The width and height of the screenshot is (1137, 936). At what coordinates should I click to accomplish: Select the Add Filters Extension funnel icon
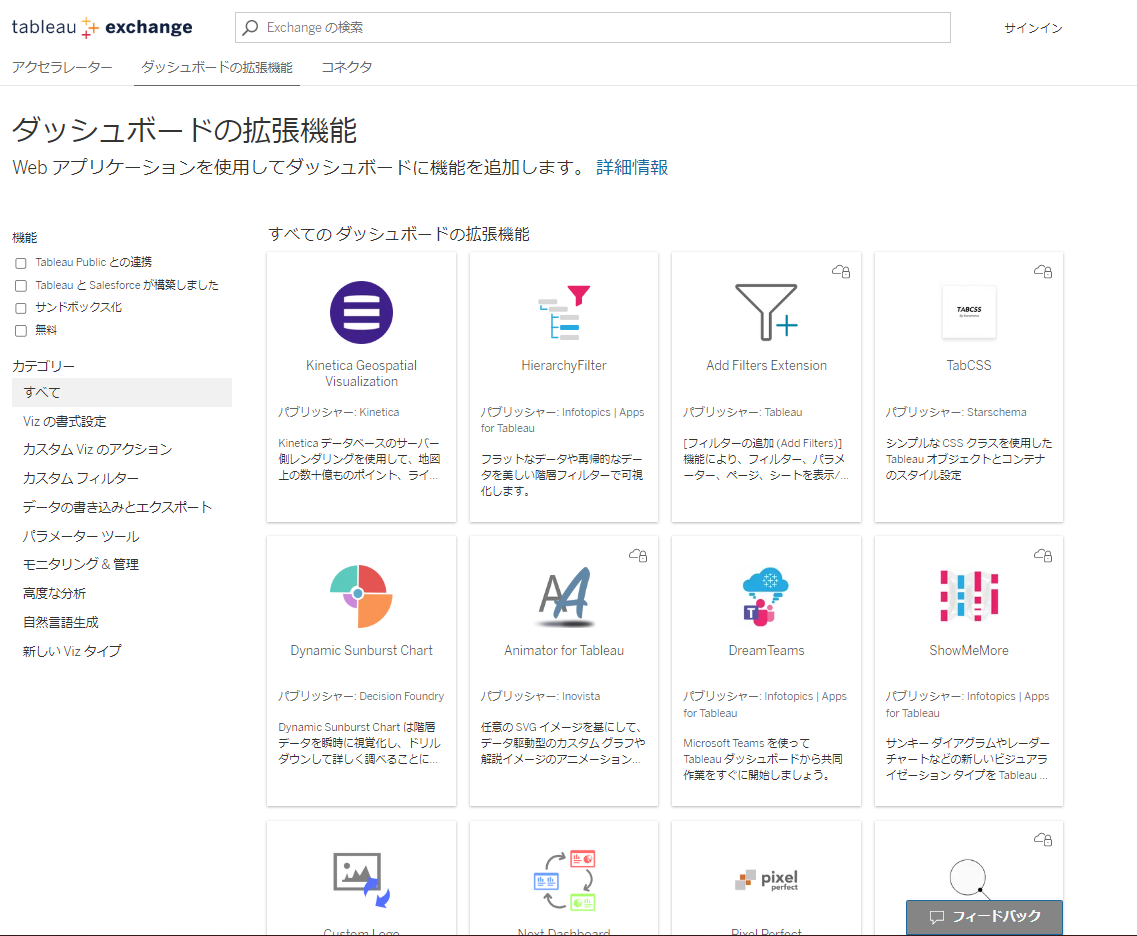(766, 312)
